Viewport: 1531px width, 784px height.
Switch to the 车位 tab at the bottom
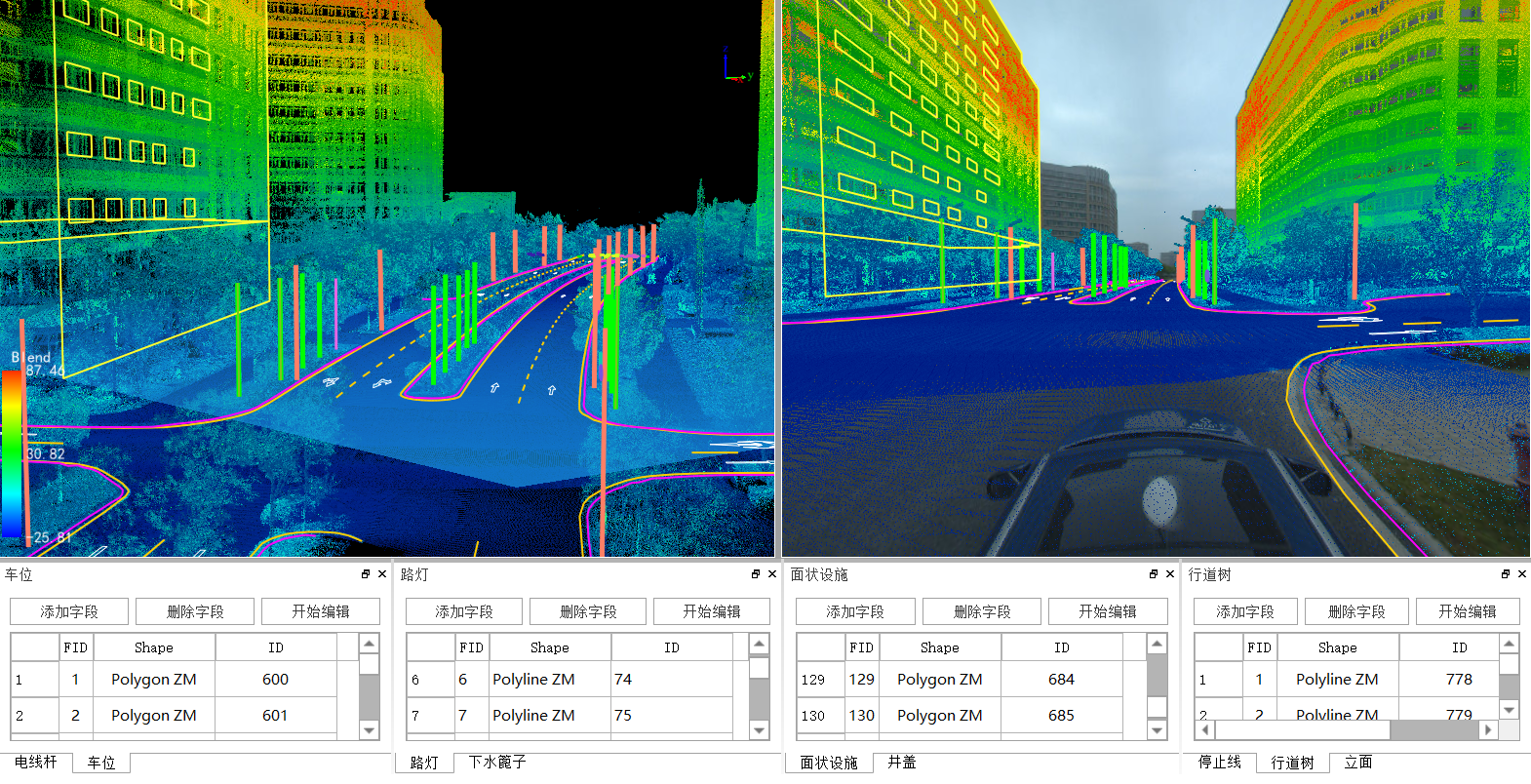tap(101, 763)
